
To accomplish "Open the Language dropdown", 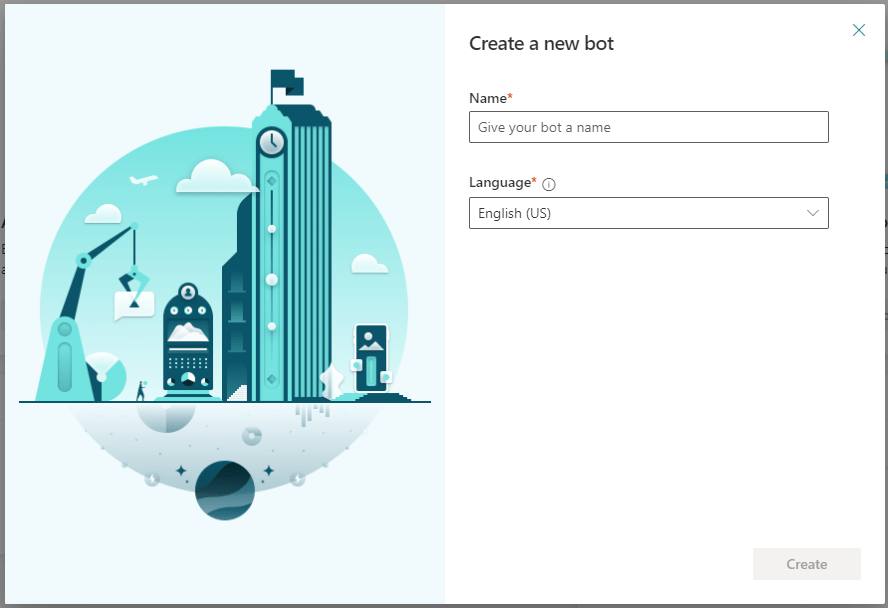I will (x=648, y=213).
